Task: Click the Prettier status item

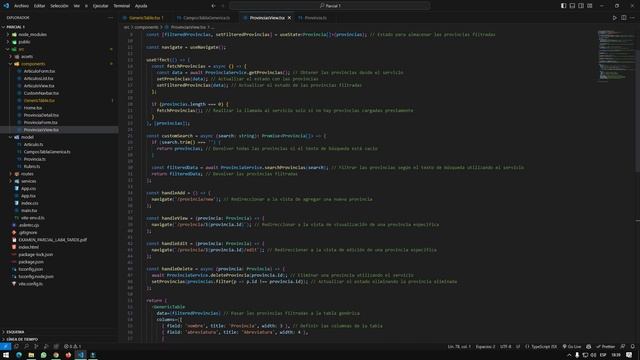Action: 606,347
